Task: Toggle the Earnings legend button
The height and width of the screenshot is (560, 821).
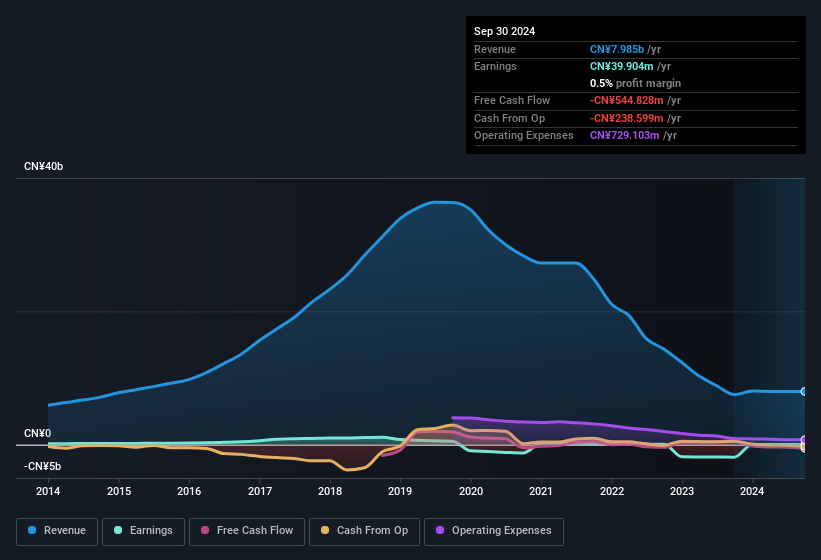Action: click(x=143, y=531)
